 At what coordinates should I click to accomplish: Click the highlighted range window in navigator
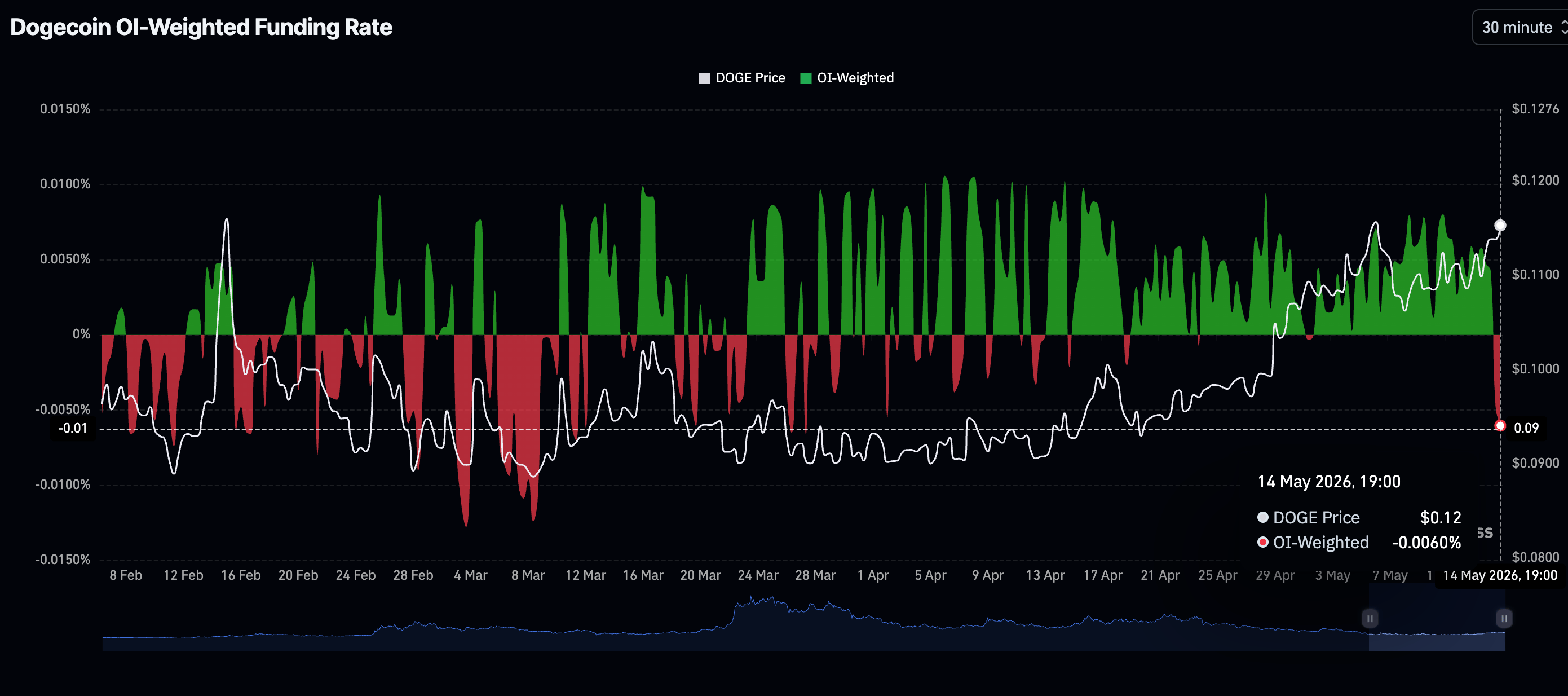tap(1437, 618)
